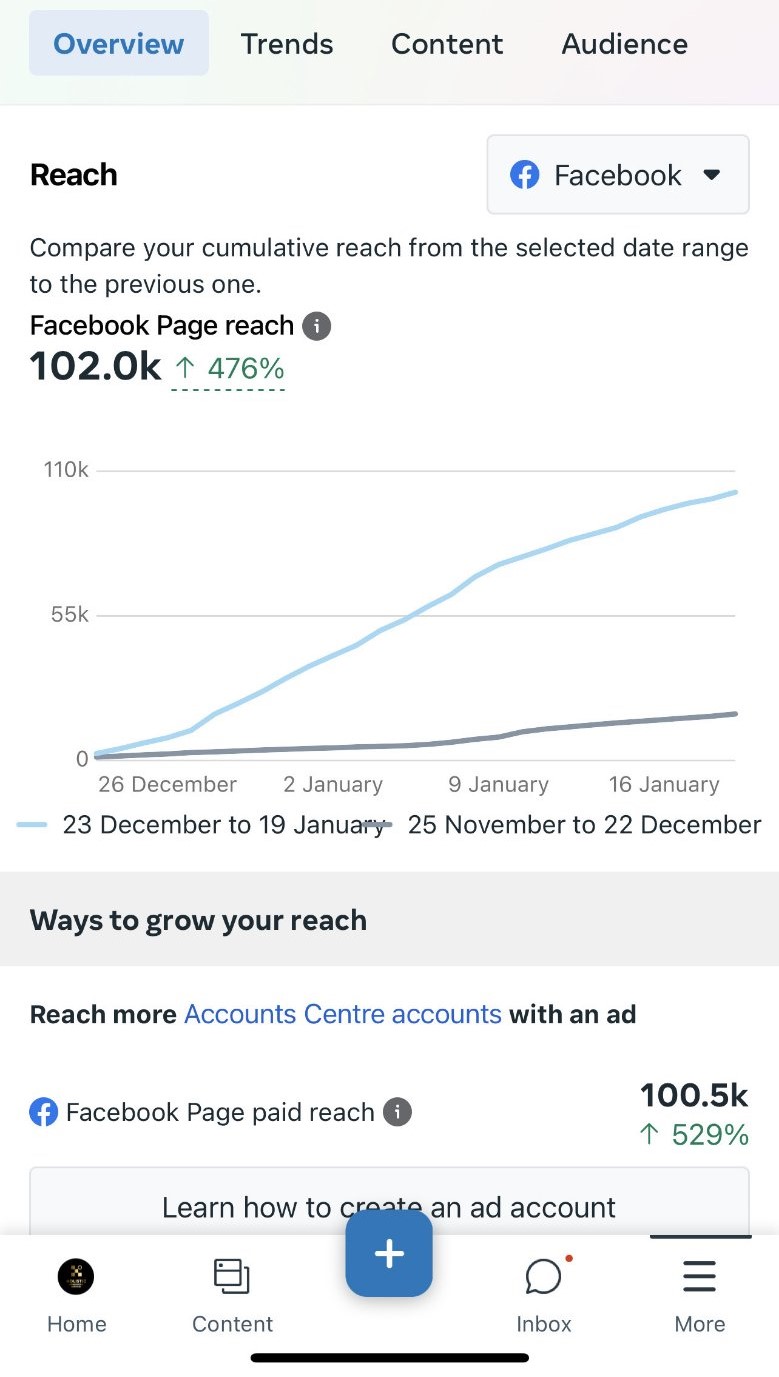This screenshot has width=779, height=1377.
Task: Tap the info icon beside paid reach
Action: point(398,1112)
